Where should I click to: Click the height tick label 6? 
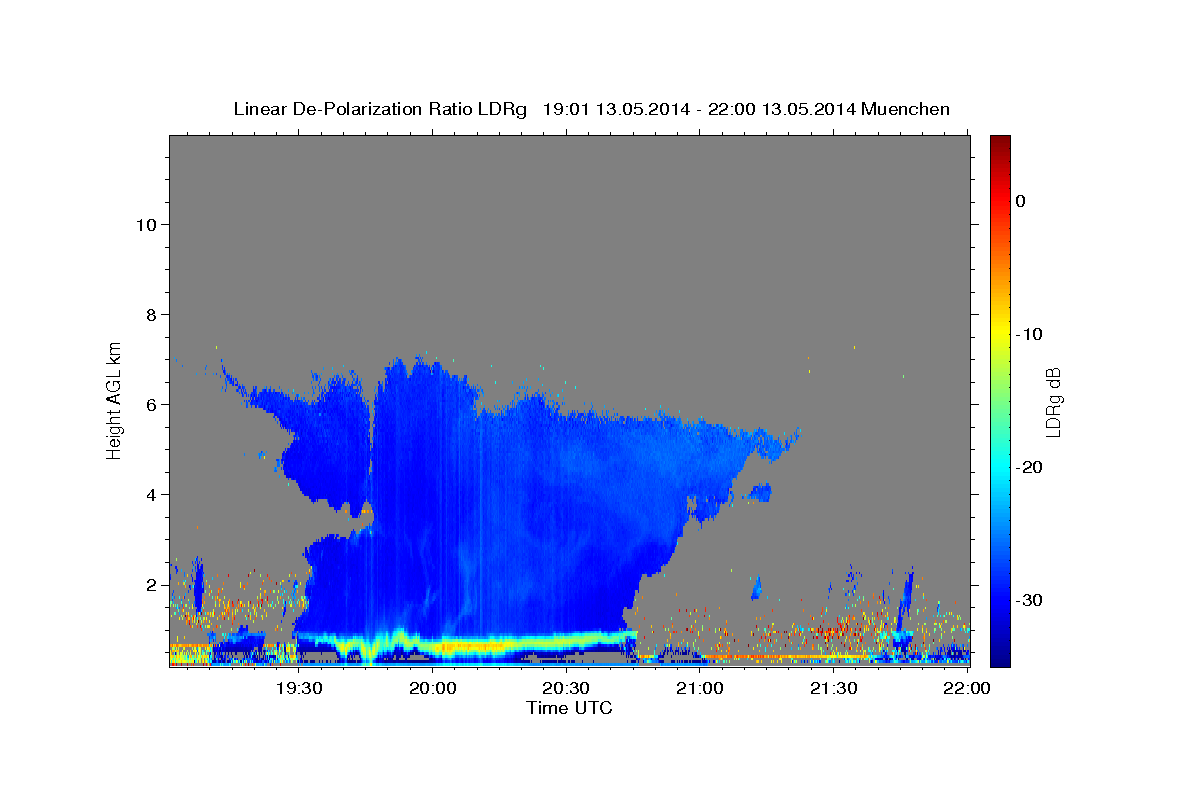click(152, 404)
